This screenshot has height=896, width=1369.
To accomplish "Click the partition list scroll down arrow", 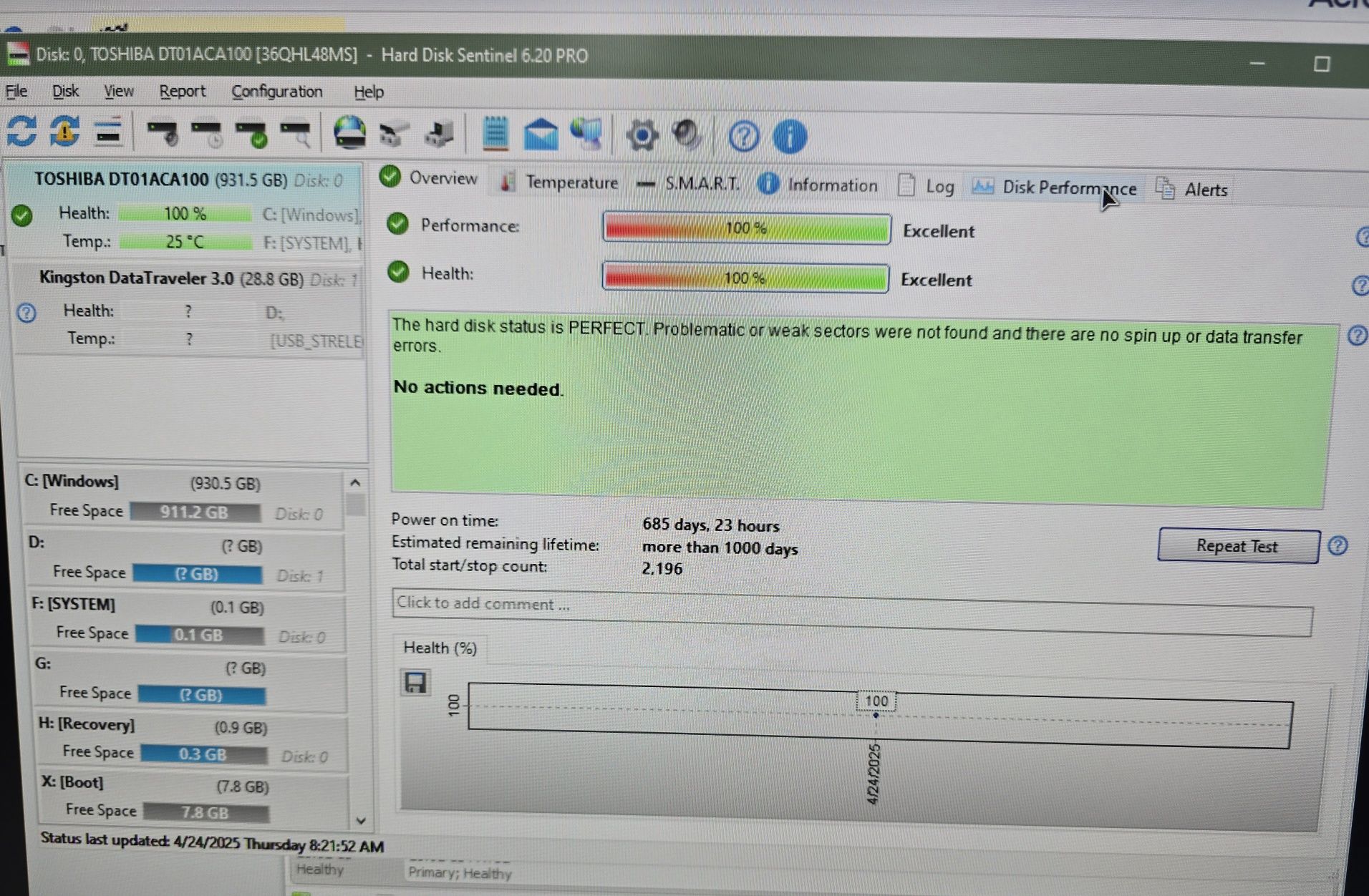I will (361, 820).
